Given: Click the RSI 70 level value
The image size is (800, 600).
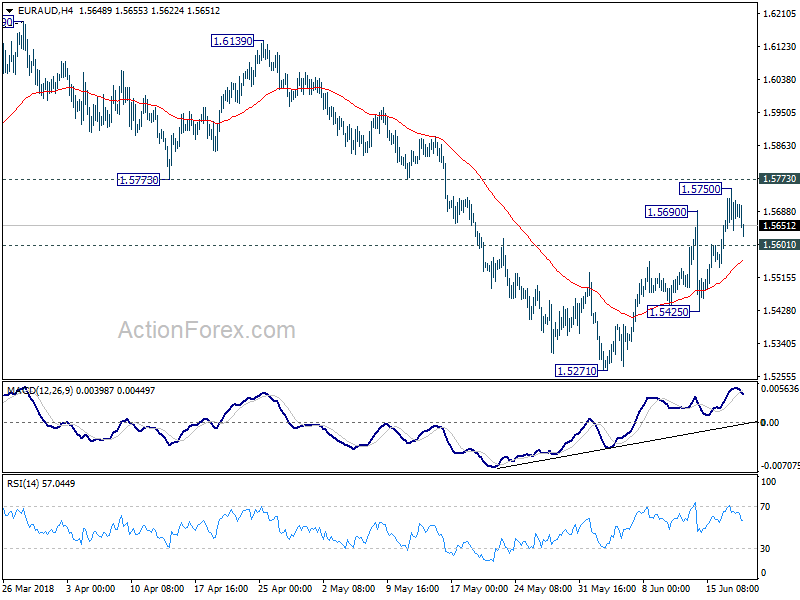Looking at the screenshot, I should [x=765, y=507].
